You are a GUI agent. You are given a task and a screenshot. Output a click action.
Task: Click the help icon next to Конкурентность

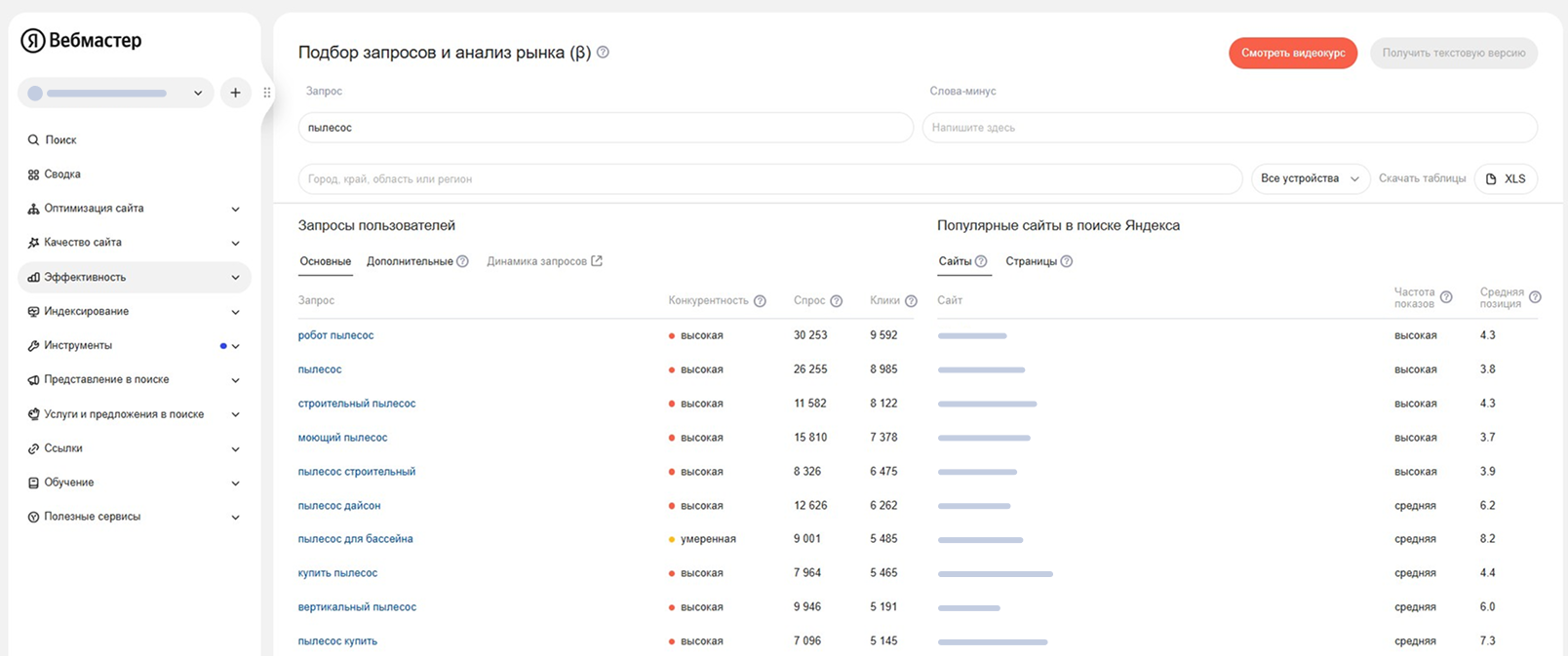[760, 301]
